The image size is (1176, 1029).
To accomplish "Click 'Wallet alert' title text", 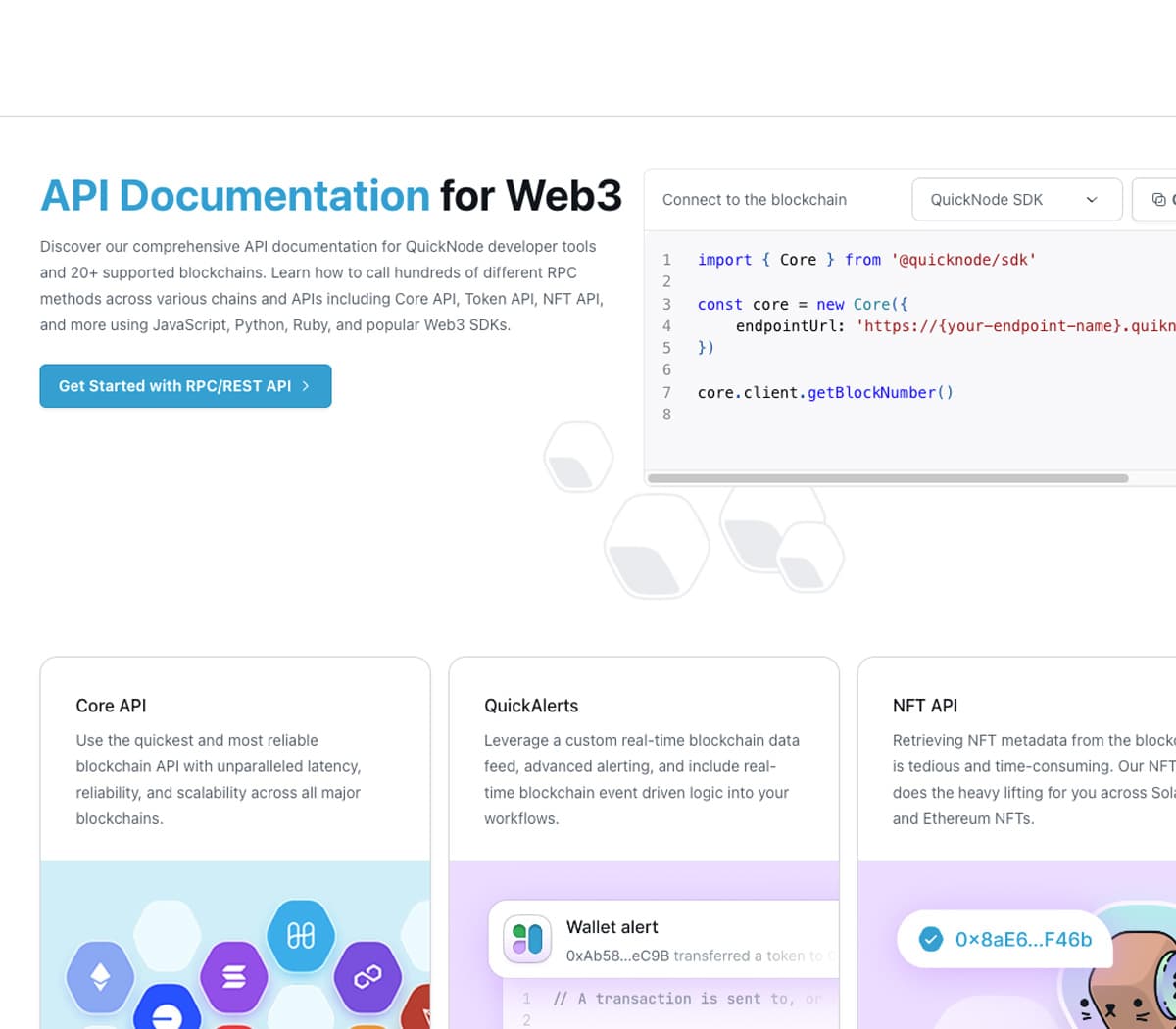I will [612, 927].
